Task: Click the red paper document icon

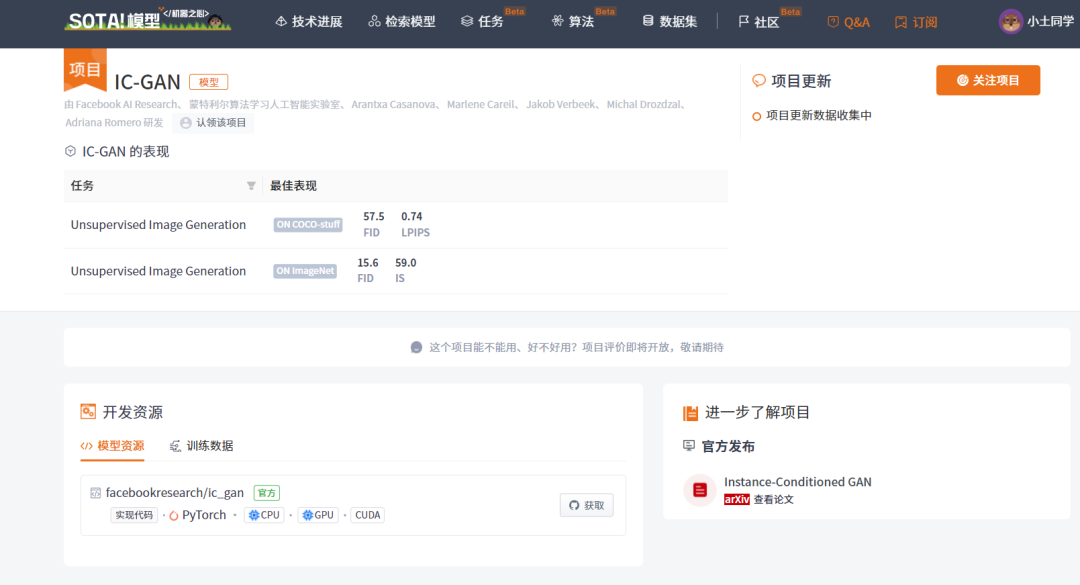Action: click(700, 490)
